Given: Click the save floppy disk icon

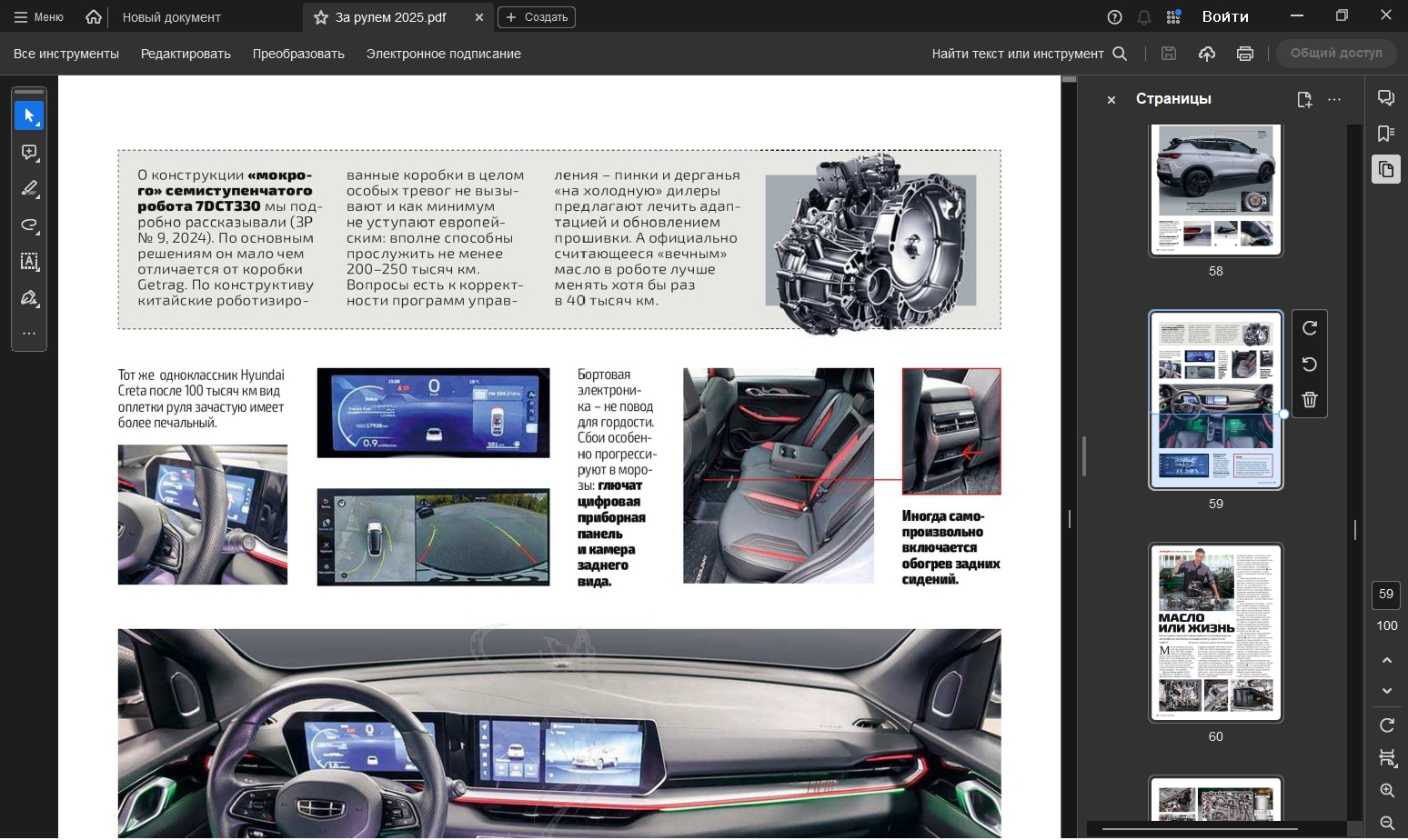Looking at the screenshot, I should pyautogui.click(x=1169, y=54).
